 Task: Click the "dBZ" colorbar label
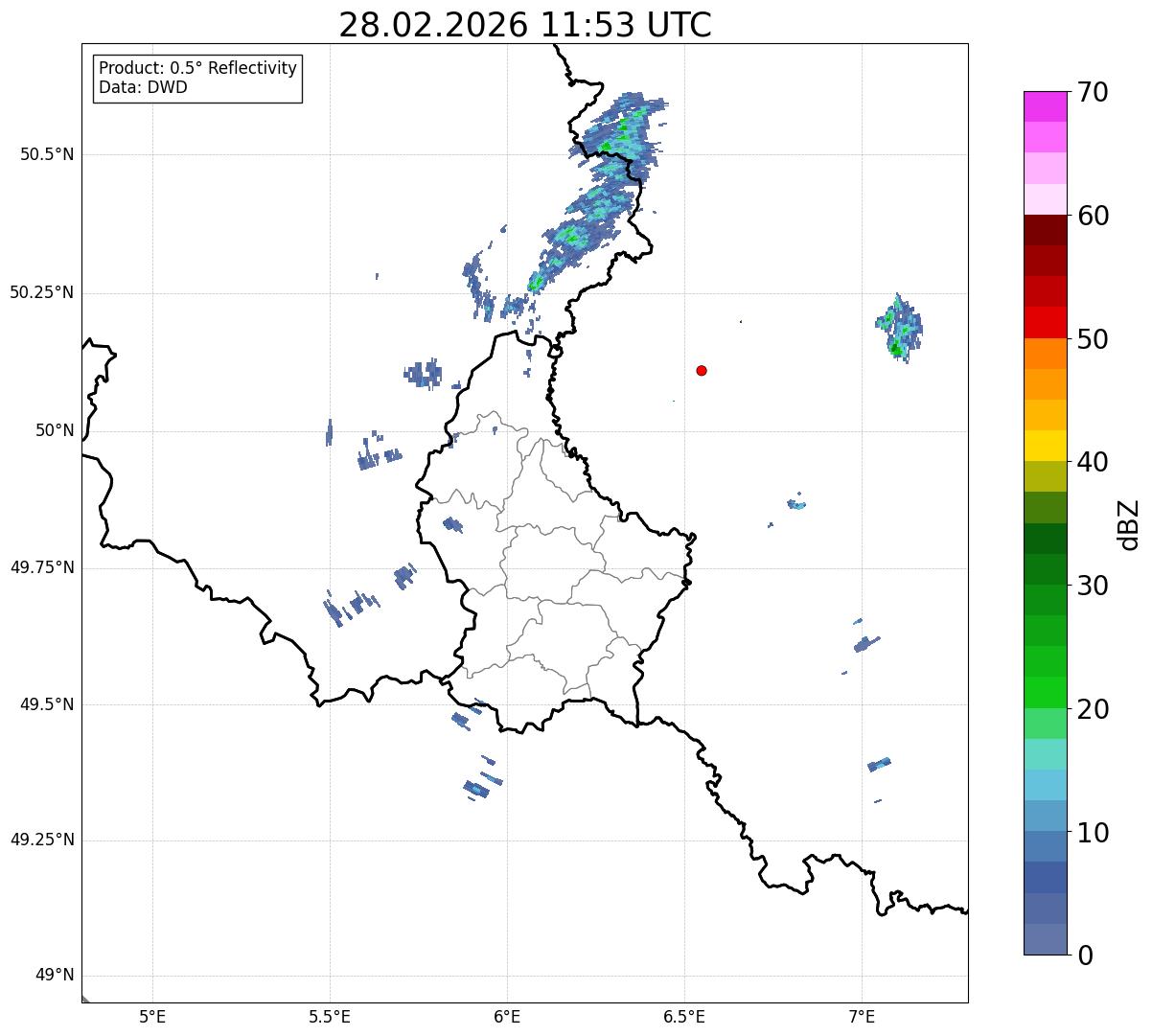point(1129,524)
